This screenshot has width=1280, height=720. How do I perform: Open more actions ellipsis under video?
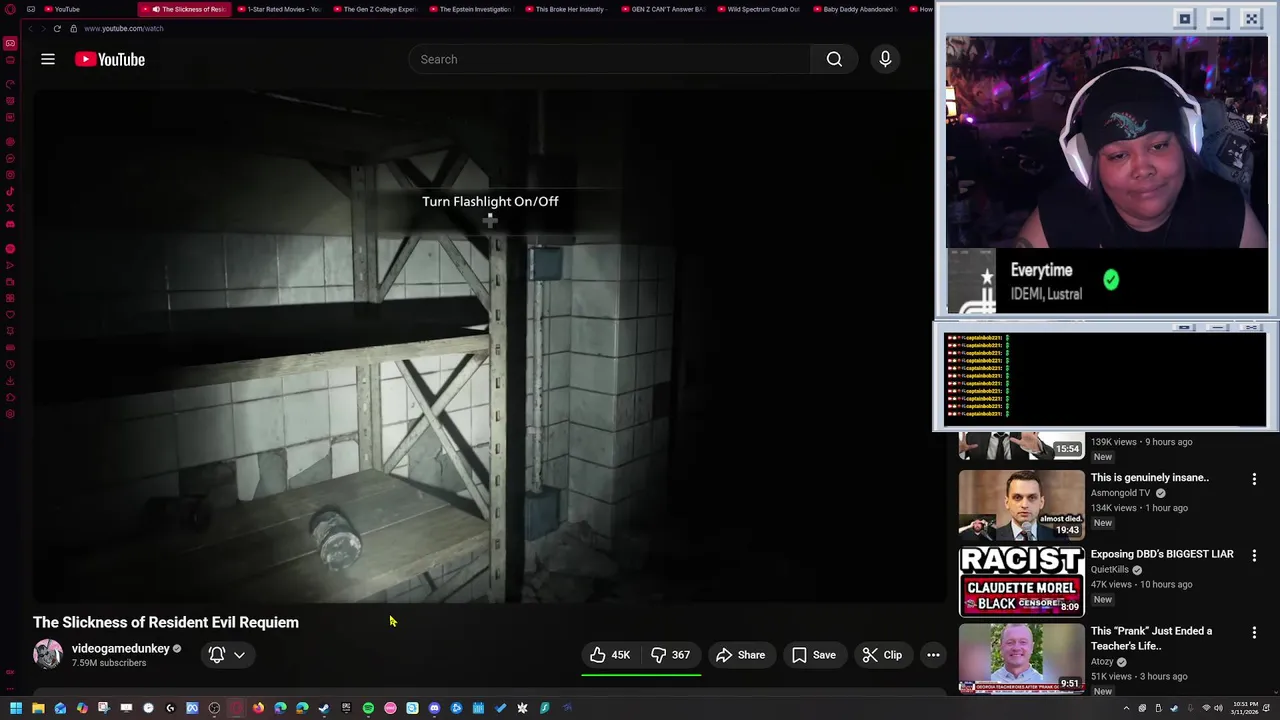(x=933, y=655)
